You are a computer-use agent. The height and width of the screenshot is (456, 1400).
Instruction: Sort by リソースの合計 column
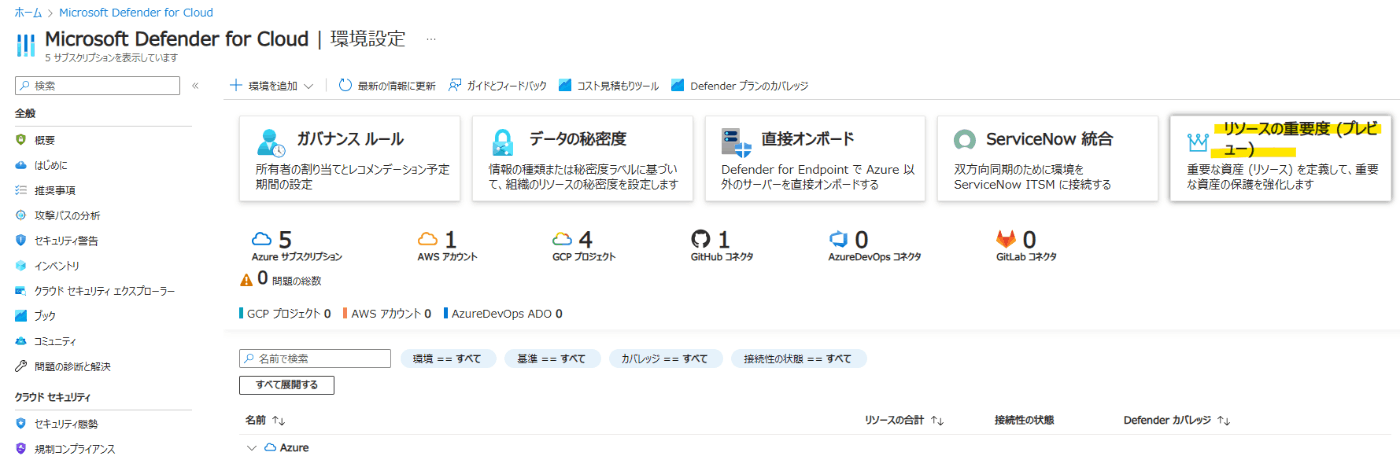(x=904, y=421)
